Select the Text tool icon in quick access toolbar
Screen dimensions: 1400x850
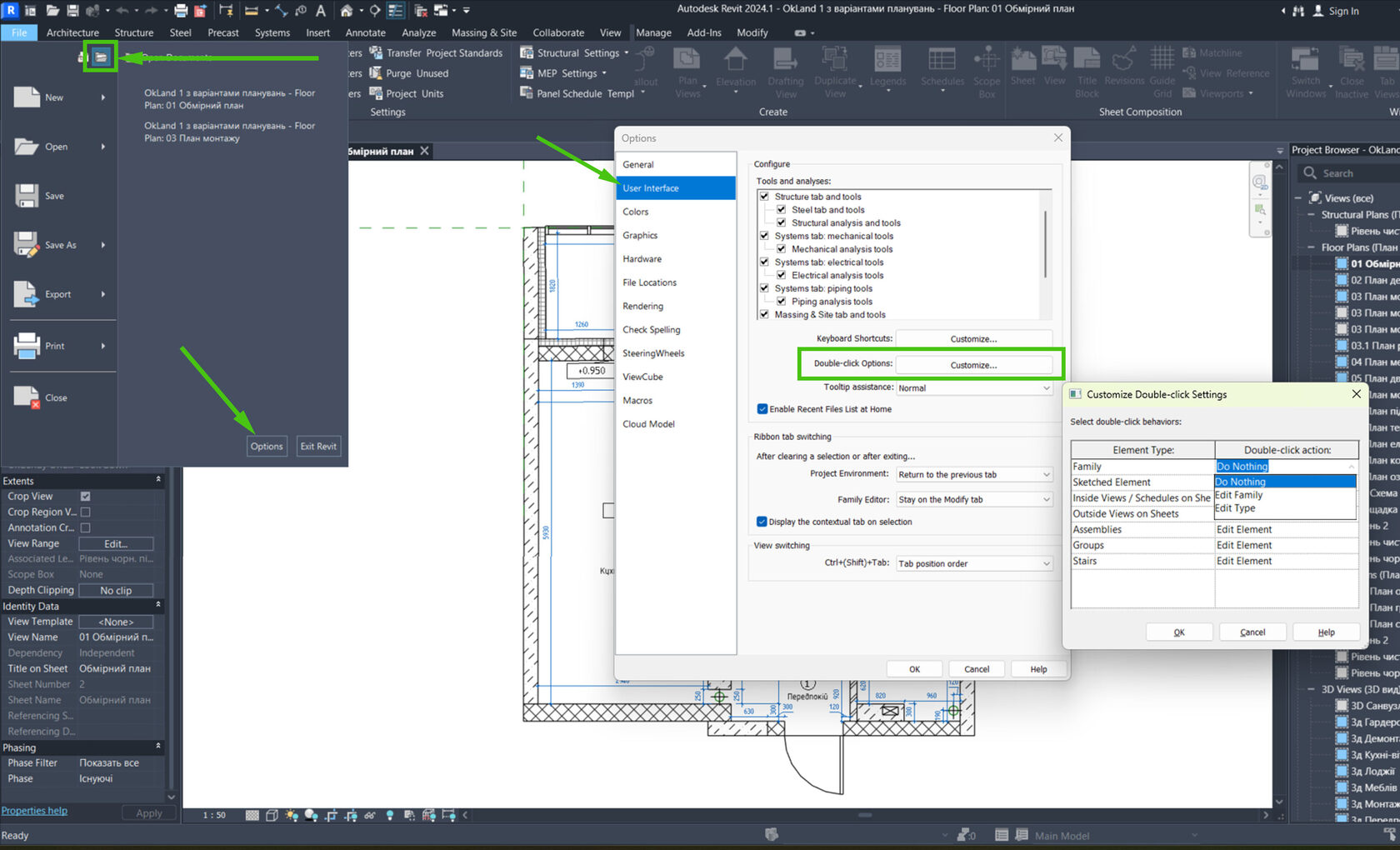(x=320, y=11)
